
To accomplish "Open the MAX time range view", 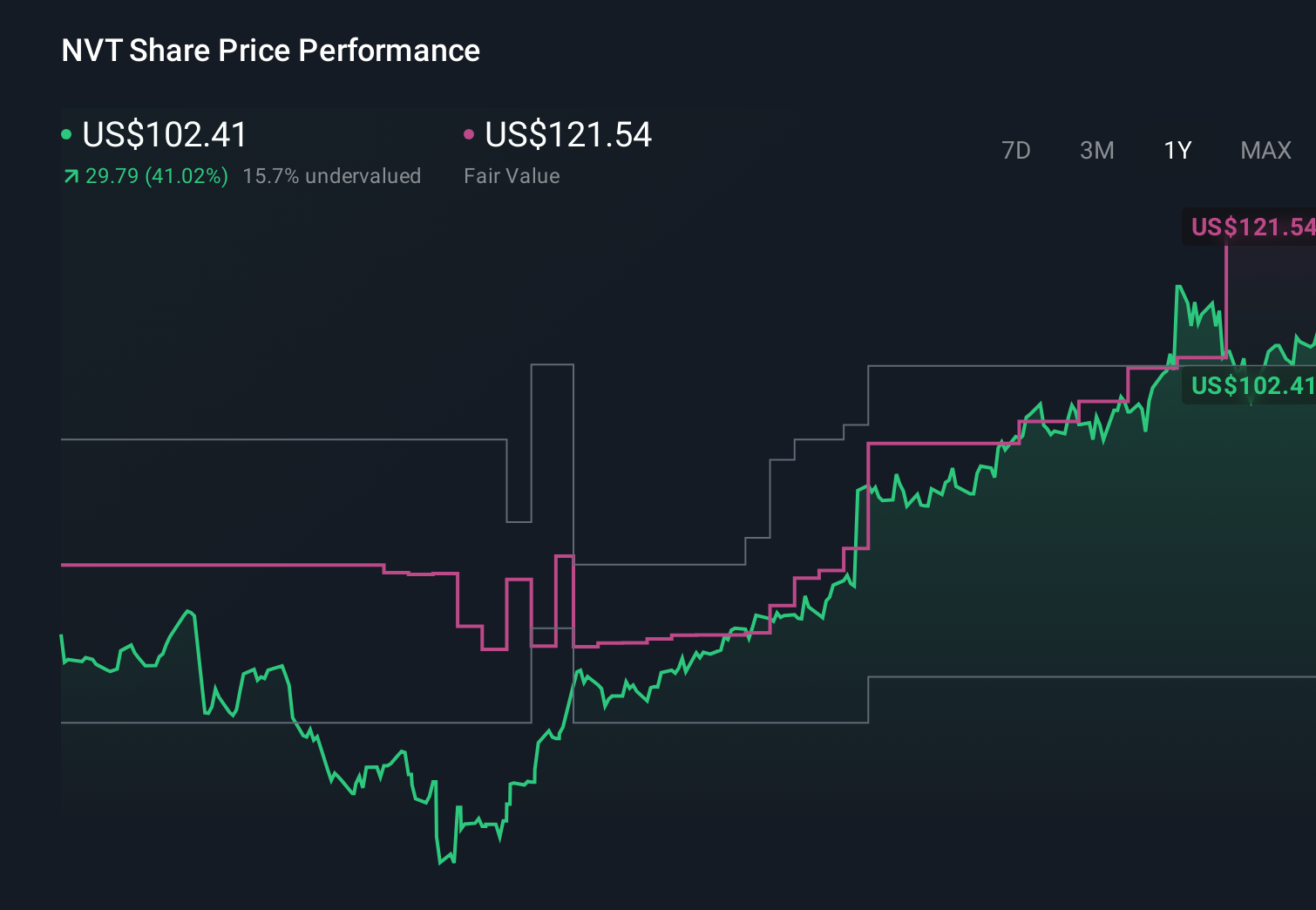I will coord(1265,150).
